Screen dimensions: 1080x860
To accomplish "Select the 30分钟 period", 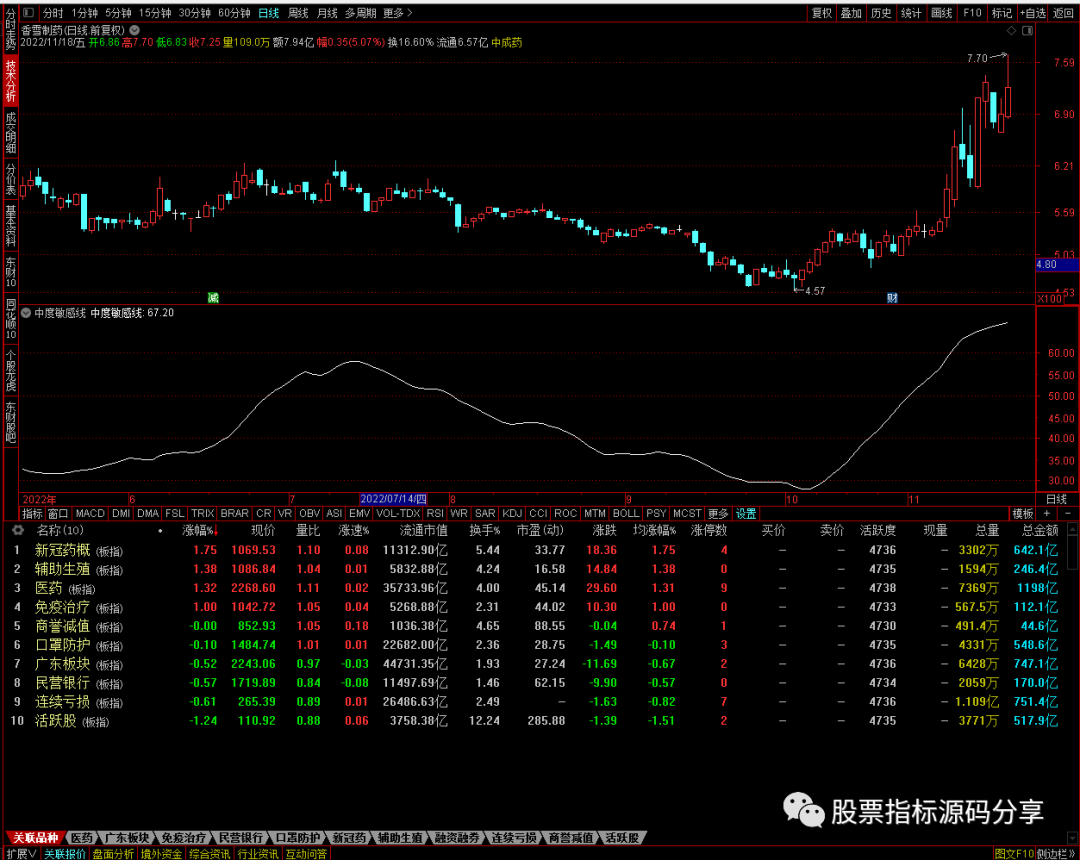I will (194, 12).
